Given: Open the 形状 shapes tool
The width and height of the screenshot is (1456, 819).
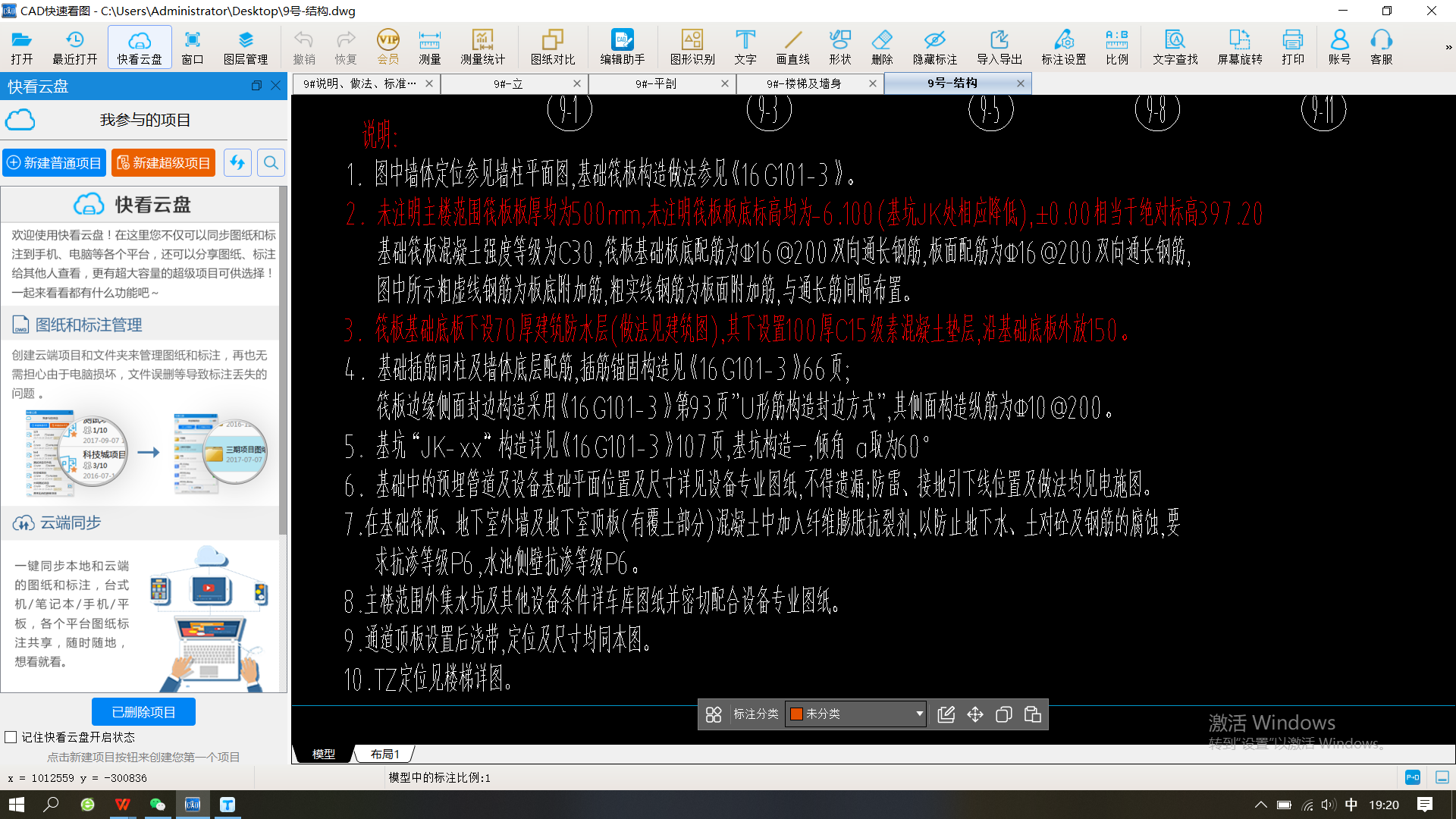Looking at the screenshot, I should pyautogui.click(x=840, y=47).
